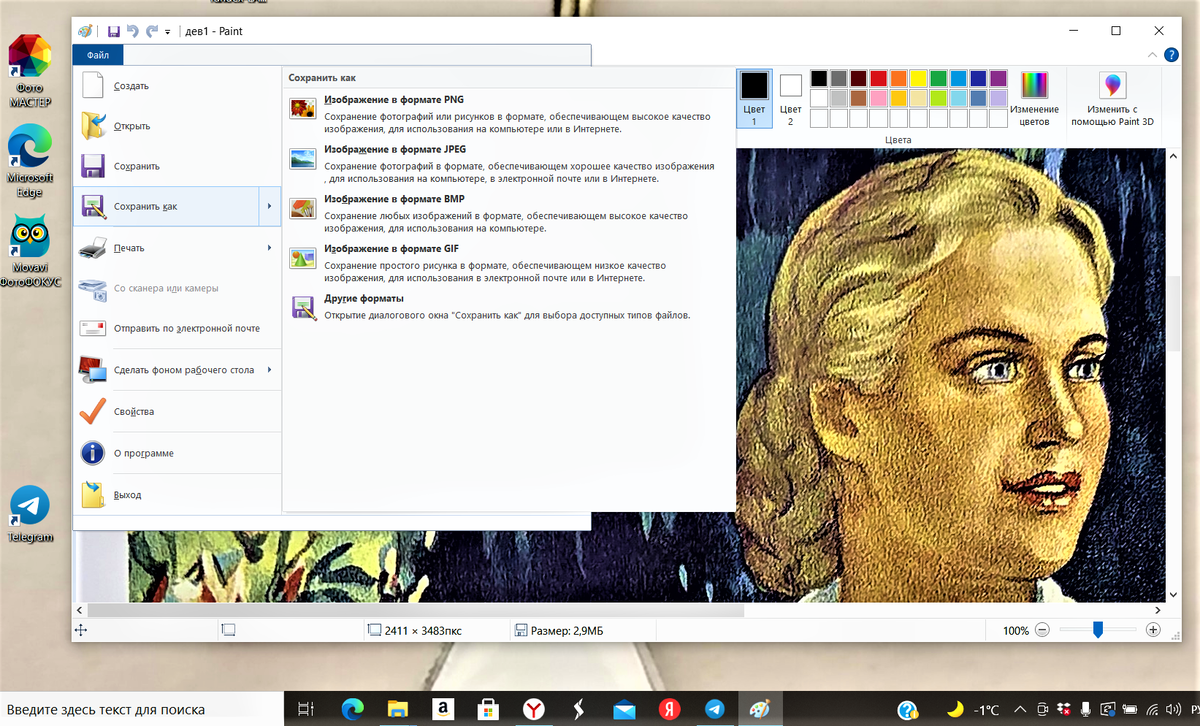Pick the green palette swatch
Viewport: 1200px width, 726px height.
pos(938,78)
